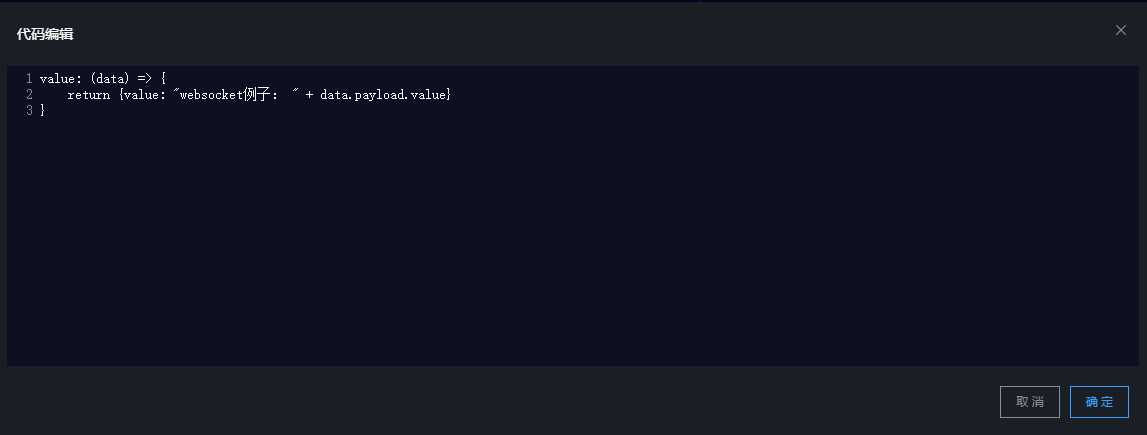Viewport: 1147px width, 435px height.
Task: Click the 取消 button
Action: 1029,402
